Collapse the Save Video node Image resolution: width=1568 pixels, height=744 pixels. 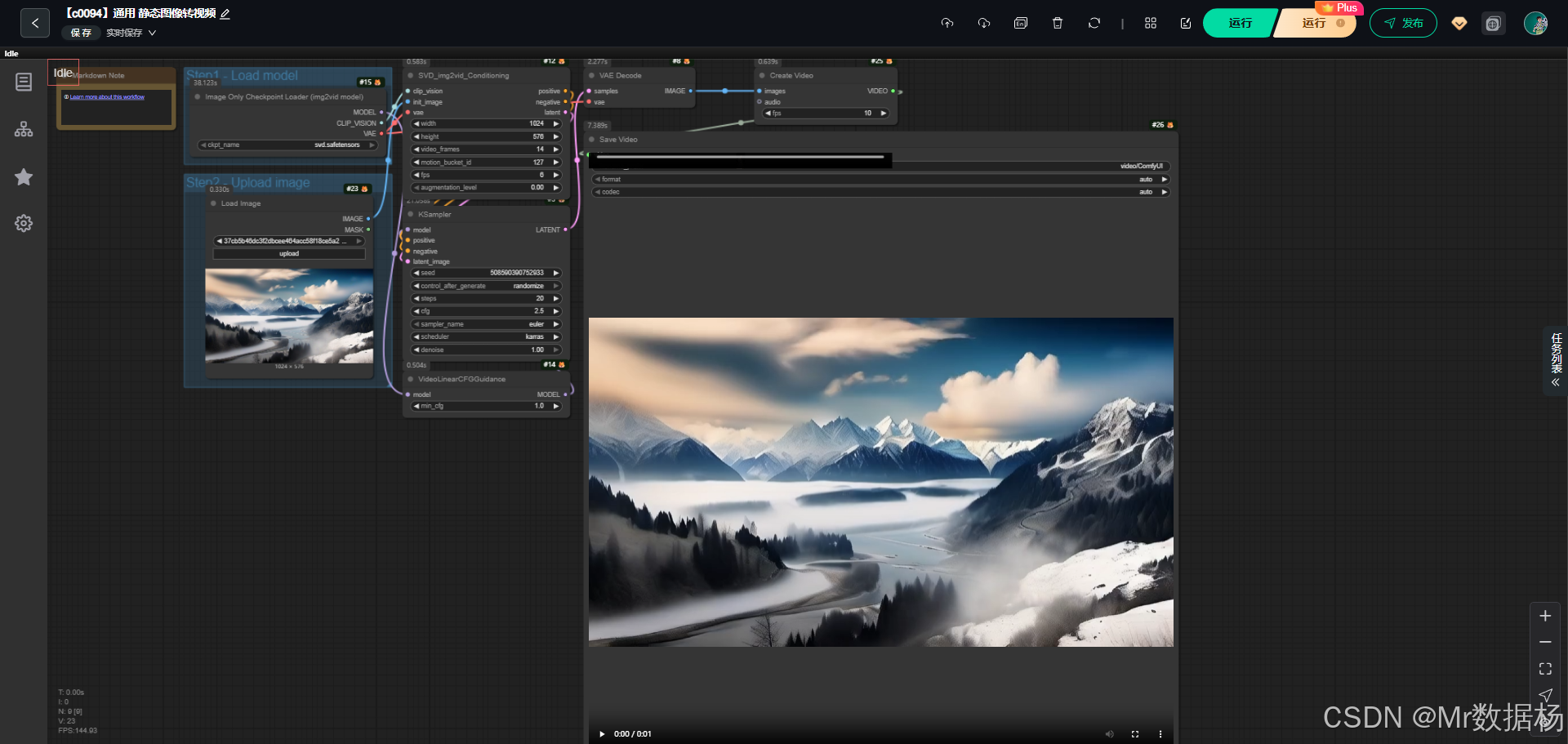coord(592,140)
